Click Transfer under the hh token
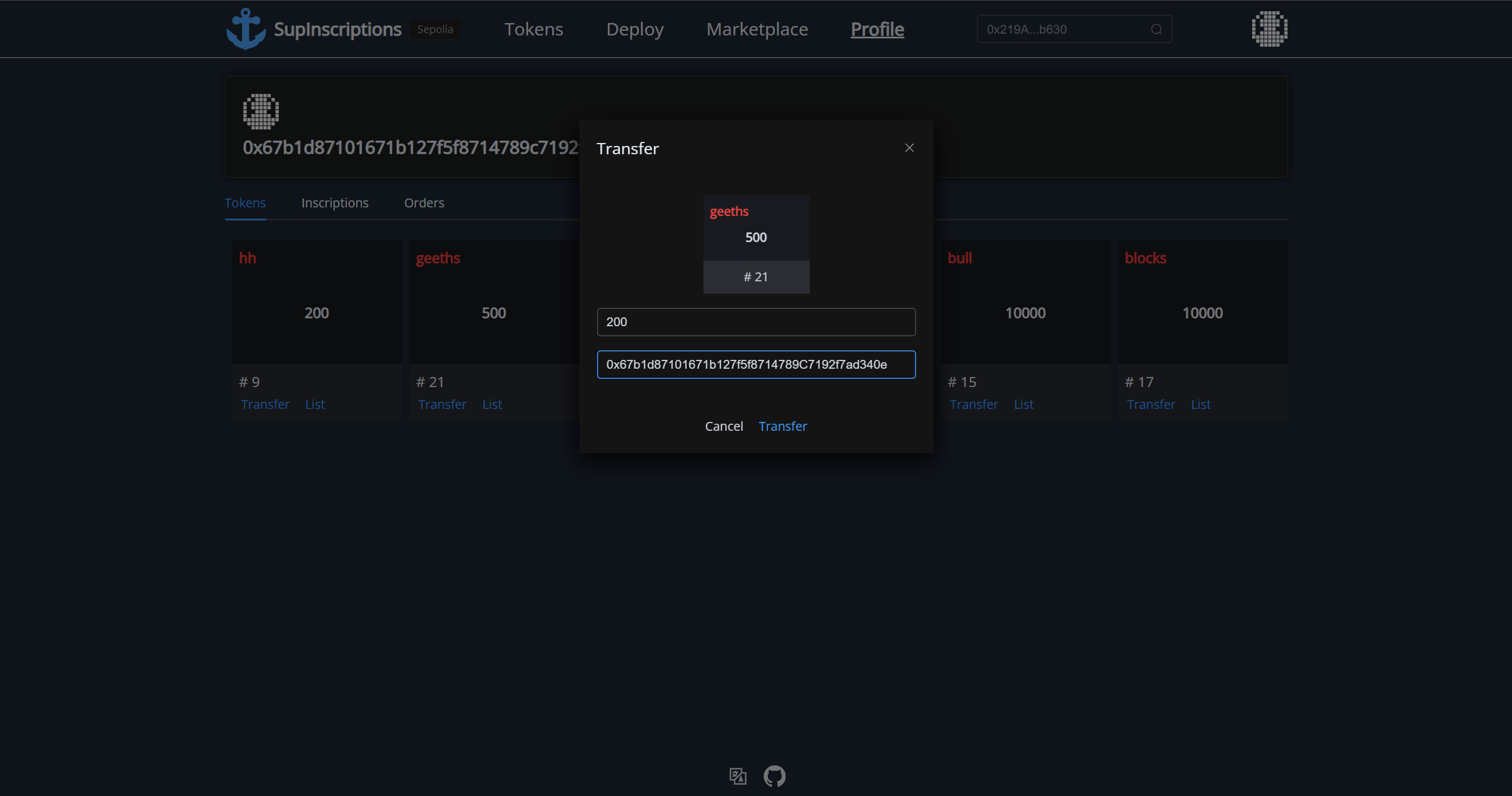1512x796 pixels. pos(265,404)
